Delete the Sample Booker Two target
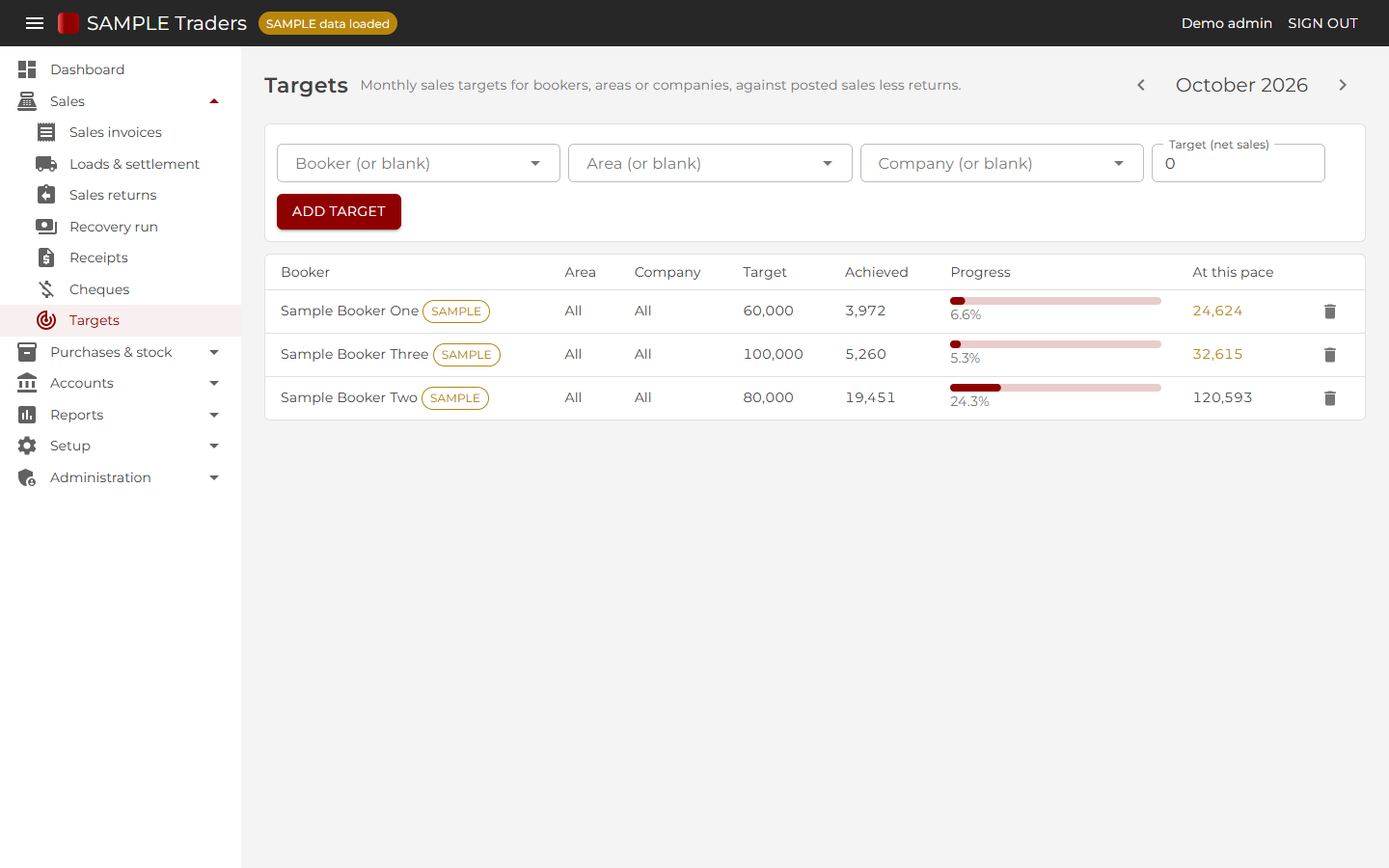 pos(1330,398)
